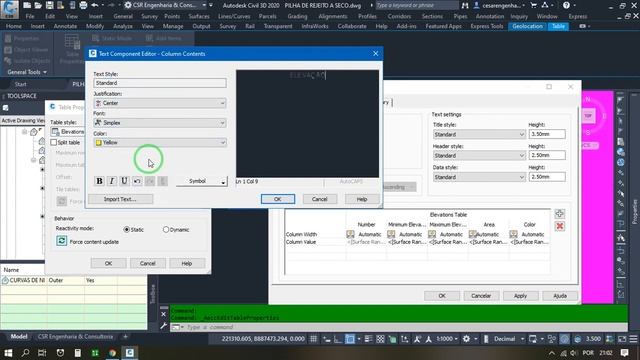Click the Header style height field showing 2.50mm
Screen dimensions: 640x360
547,155
